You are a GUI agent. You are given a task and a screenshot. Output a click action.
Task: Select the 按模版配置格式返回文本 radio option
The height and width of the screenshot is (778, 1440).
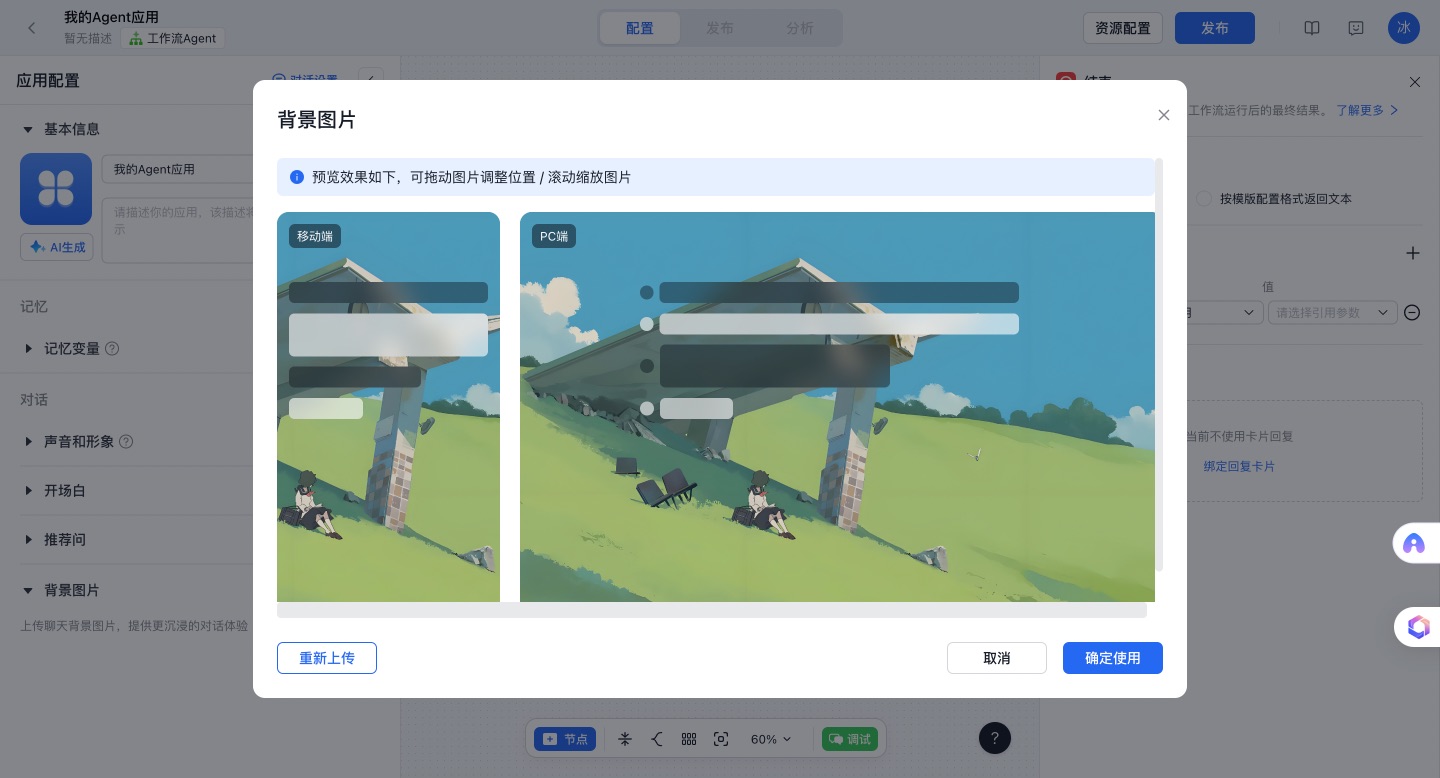tap(1204, 199)
